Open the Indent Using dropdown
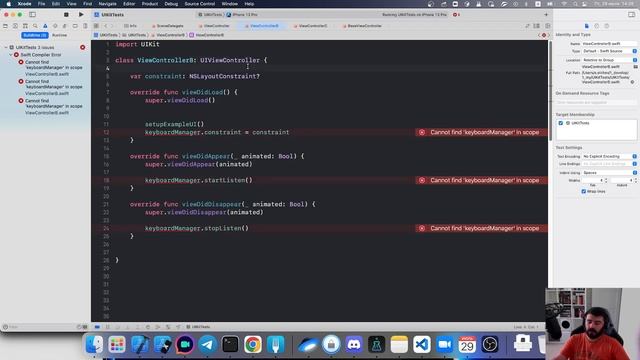 click(609, 173)
